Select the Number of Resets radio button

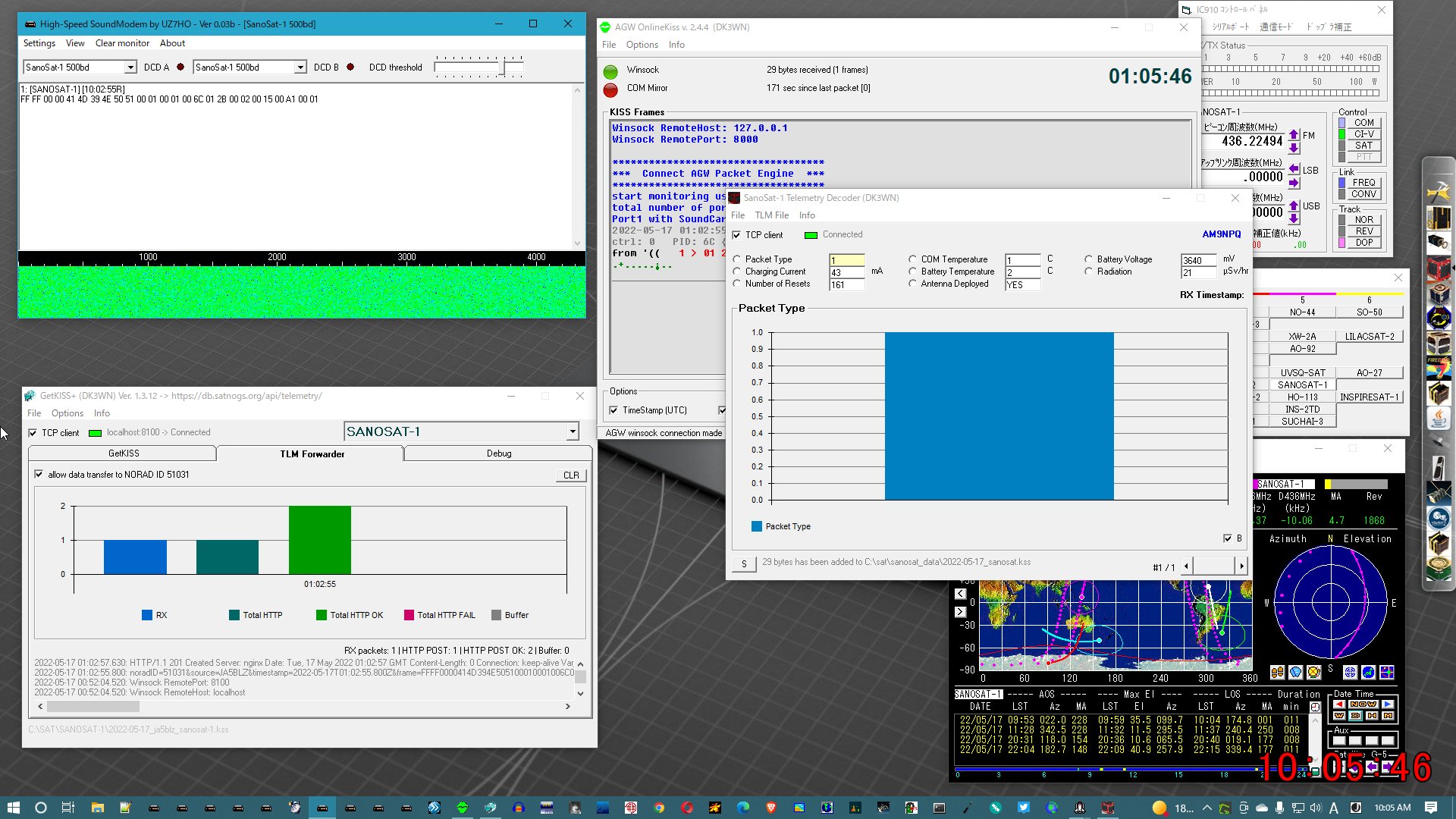coord(737,284)
